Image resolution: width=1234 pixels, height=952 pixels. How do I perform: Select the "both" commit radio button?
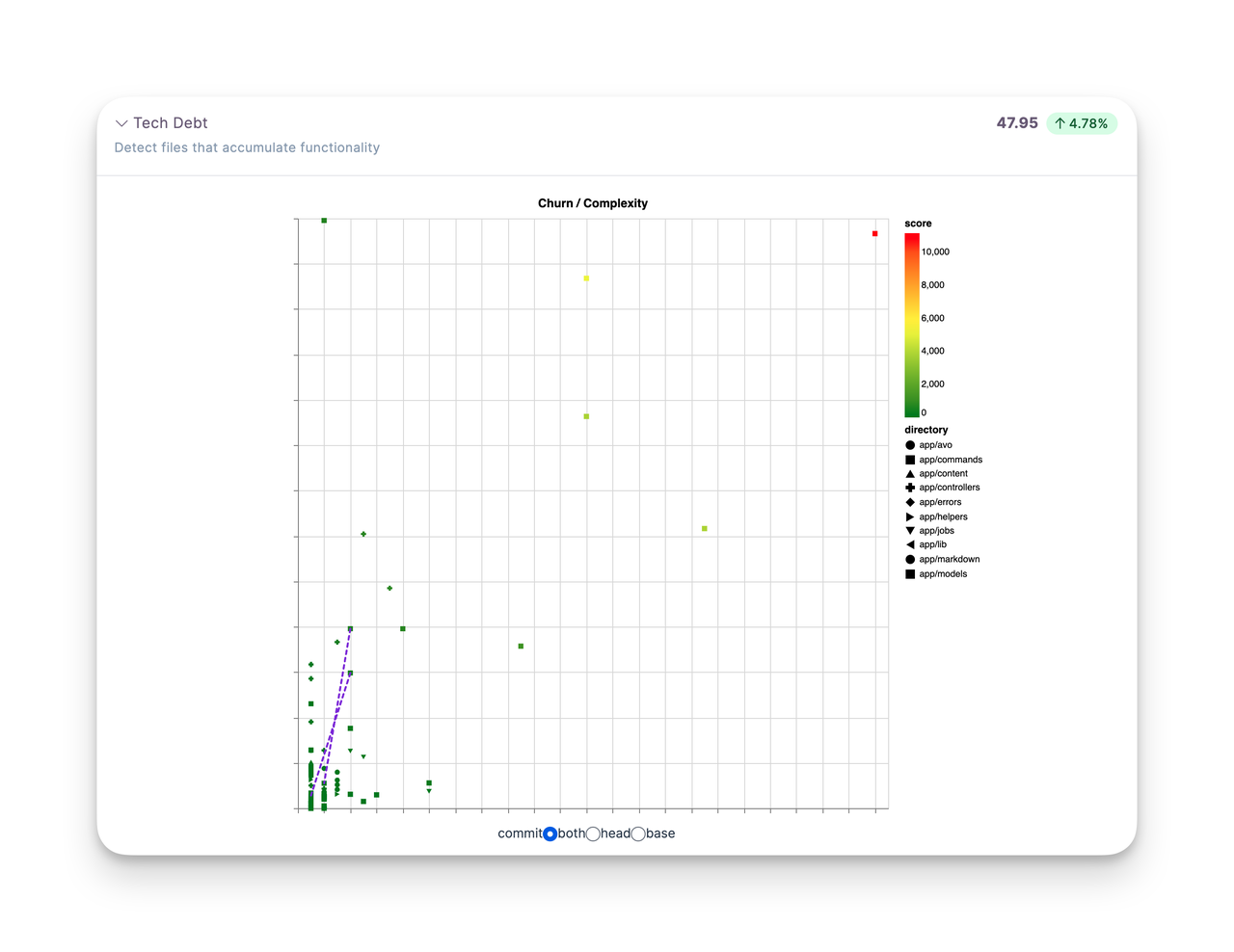coord(550,834)
